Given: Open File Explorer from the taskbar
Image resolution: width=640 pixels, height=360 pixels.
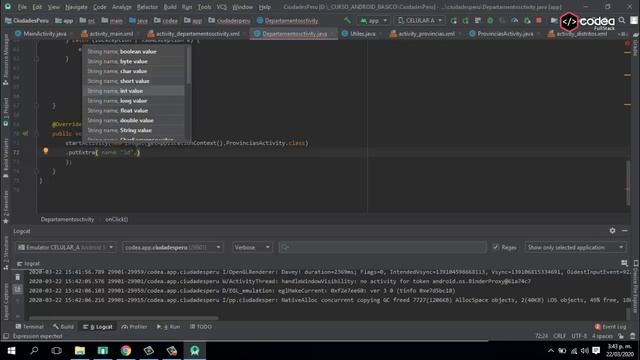Looking at the screenshot, I should (80, 350).
